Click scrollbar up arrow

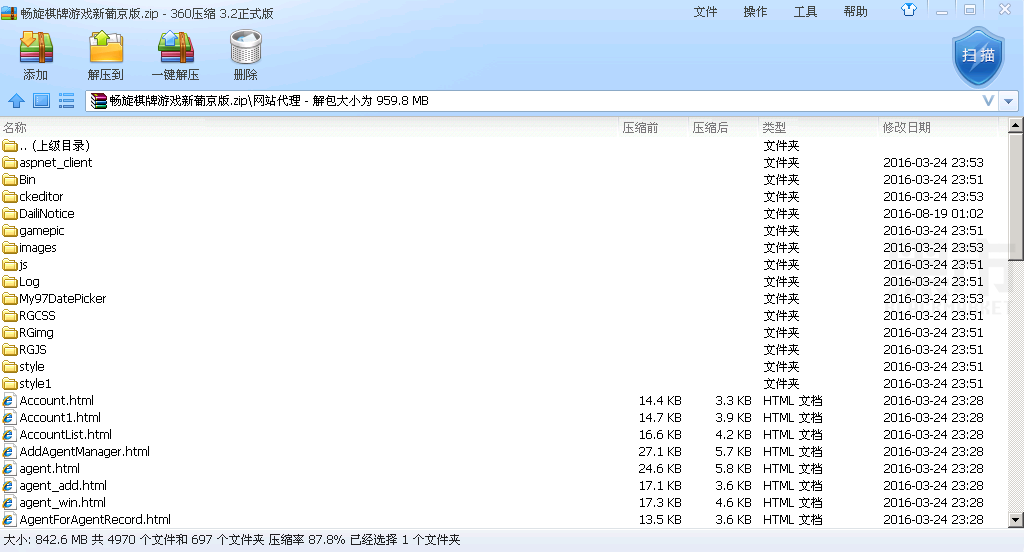(x=1016, y=125)
